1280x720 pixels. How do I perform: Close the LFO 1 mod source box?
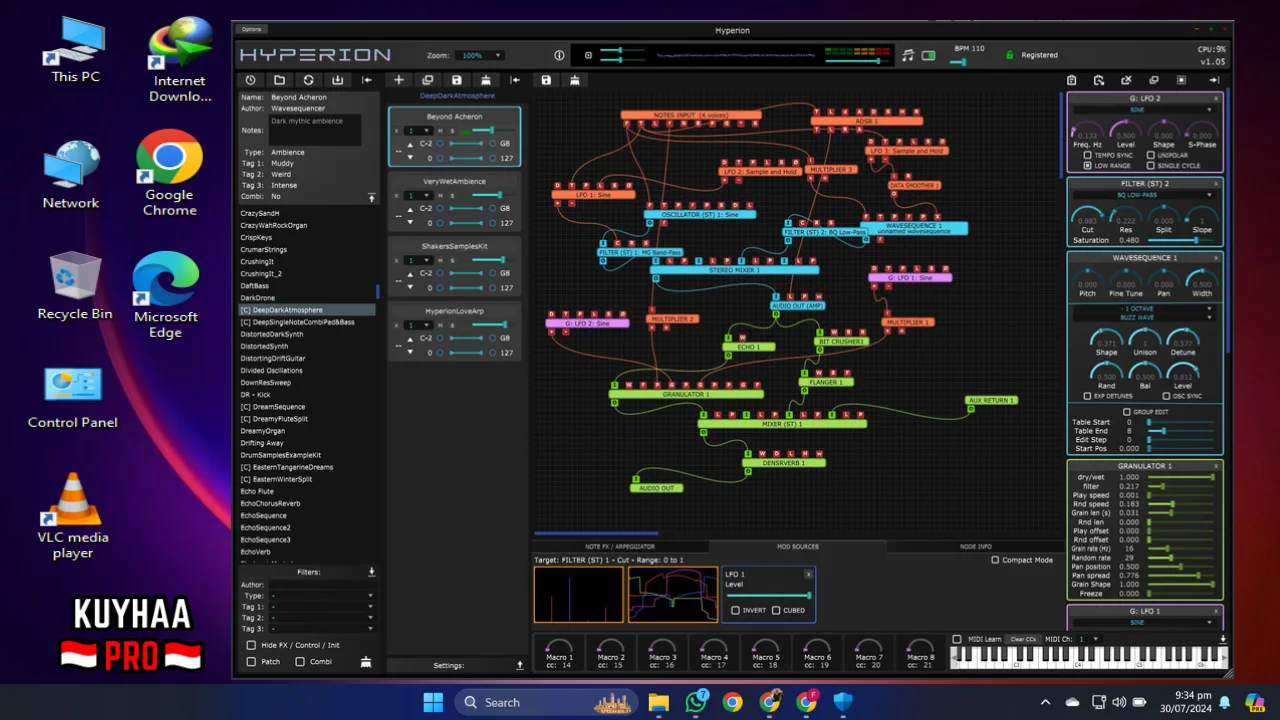[x=809, y=574]
